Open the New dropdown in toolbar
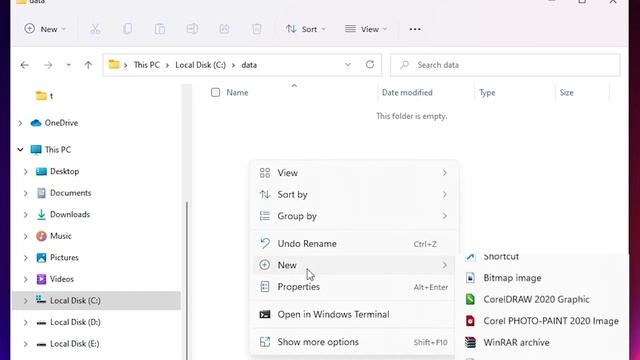The image size is (640, 360). (45, 29)
